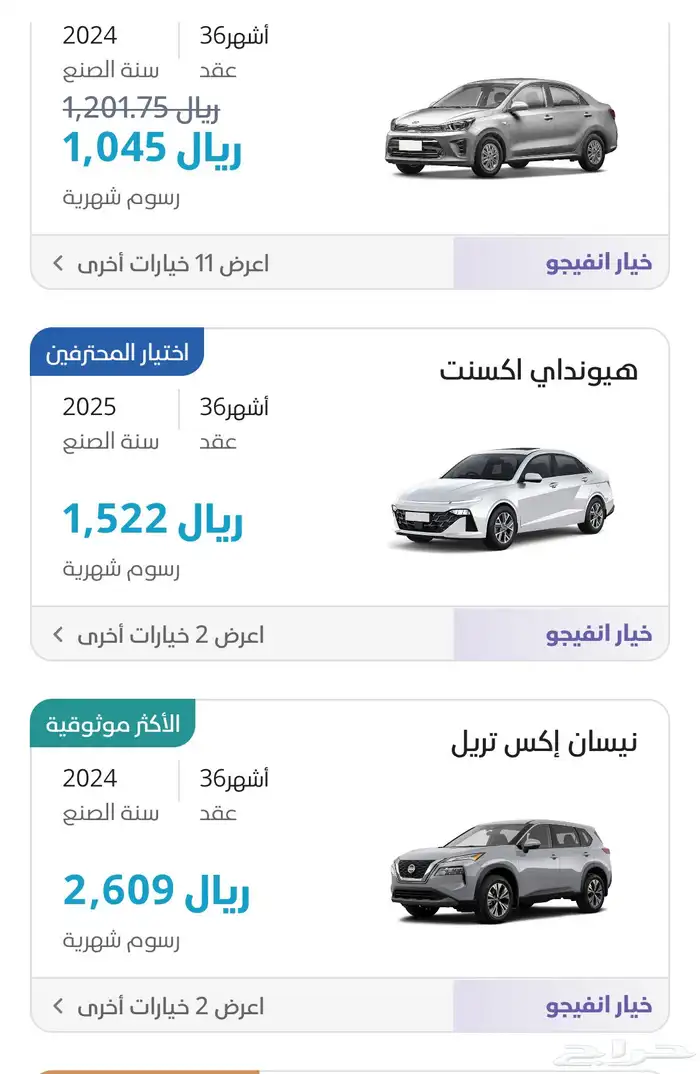The height and width of the screenshot is (1074, 700).
Task: Open the white Hyundai Accent image
Action: [x=501, y=498]
